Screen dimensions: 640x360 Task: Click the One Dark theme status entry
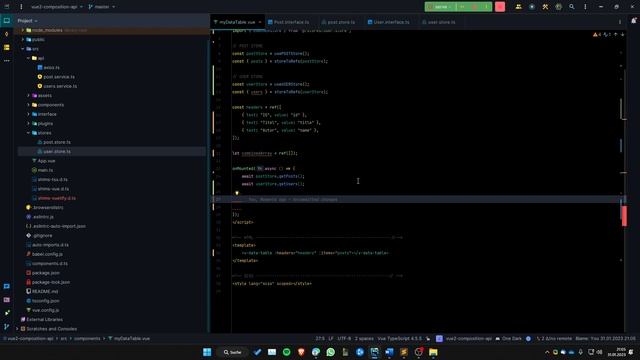(x=508, y=338)
